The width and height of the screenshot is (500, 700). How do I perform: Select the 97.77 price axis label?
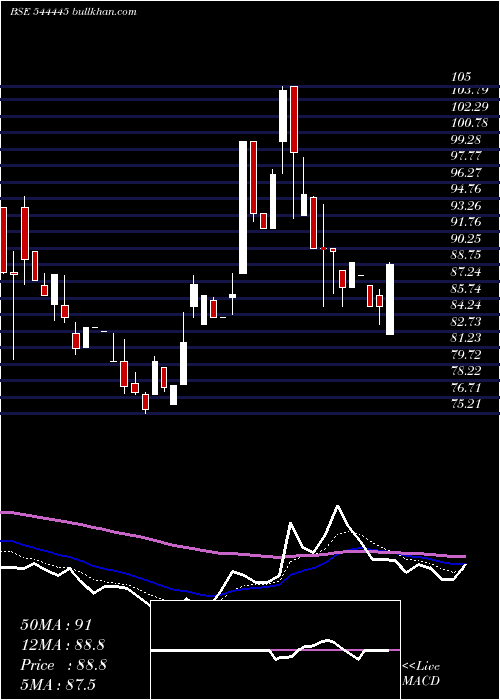point(466,156)
